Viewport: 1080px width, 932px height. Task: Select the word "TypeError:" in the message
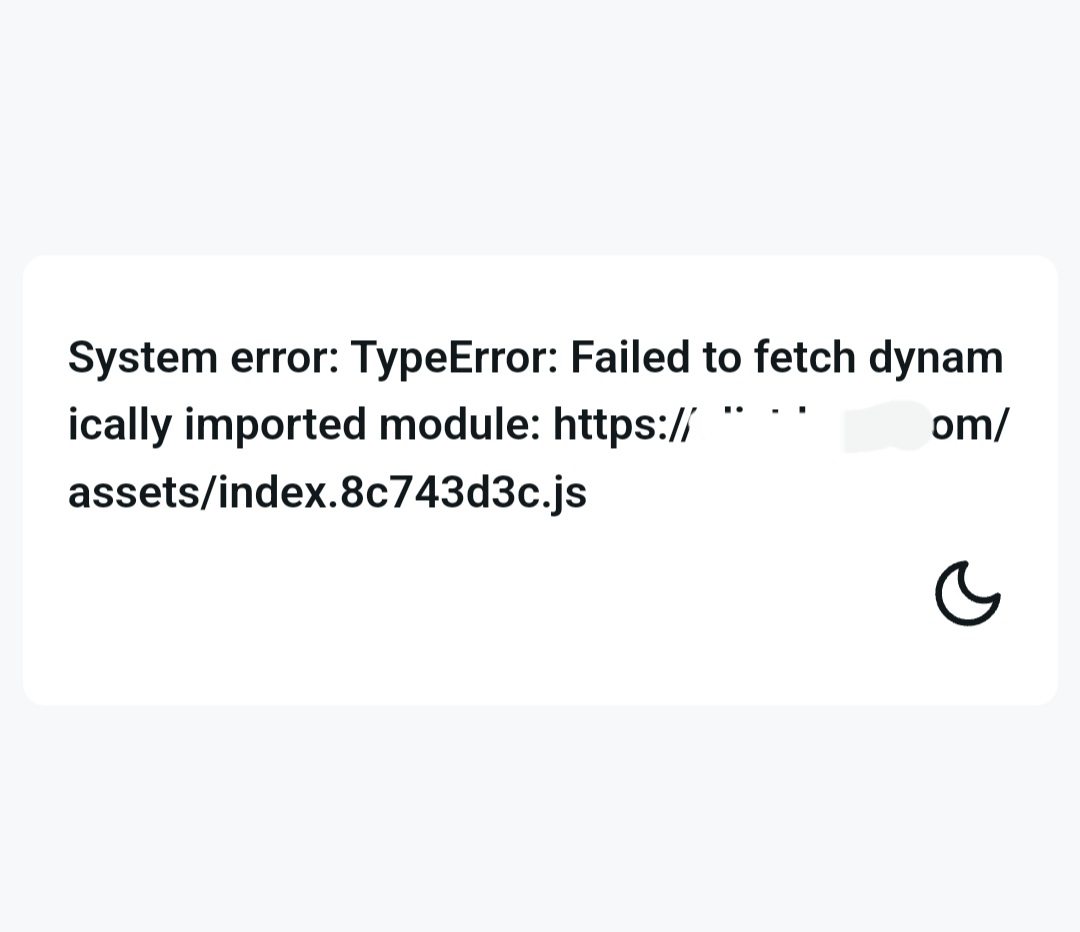tap(455, 358)
